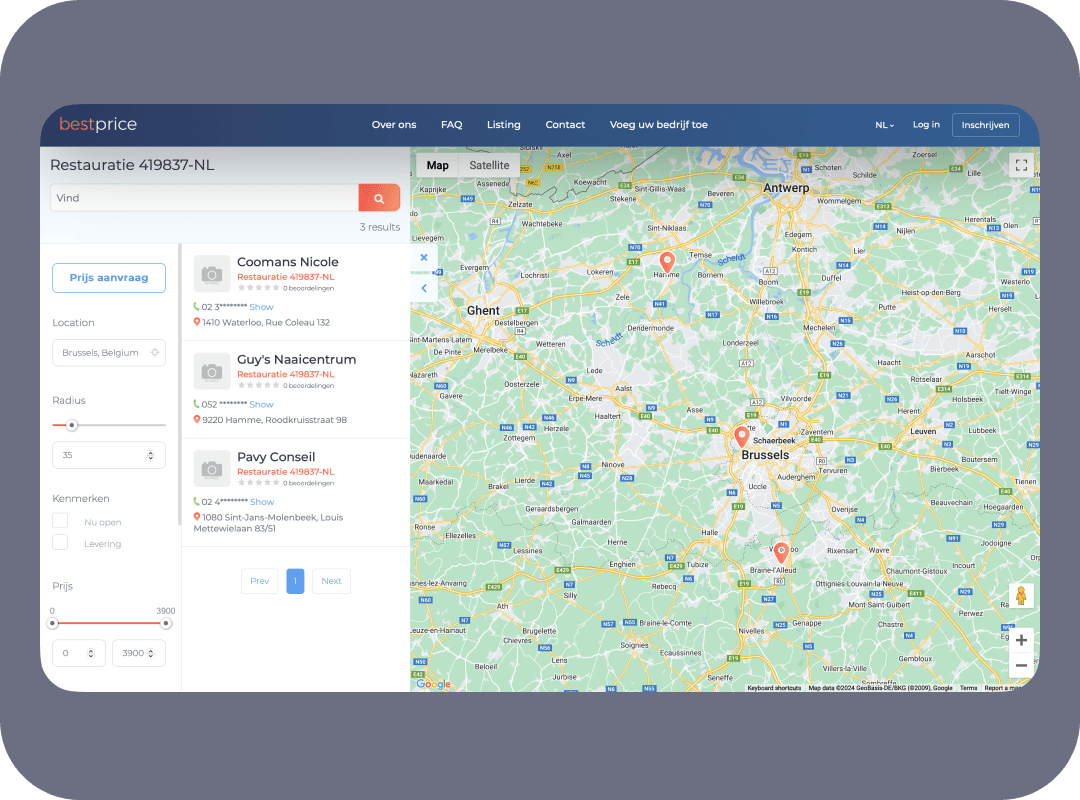
Task: Enable the Levering checkbox
Action: click(61, 543)
